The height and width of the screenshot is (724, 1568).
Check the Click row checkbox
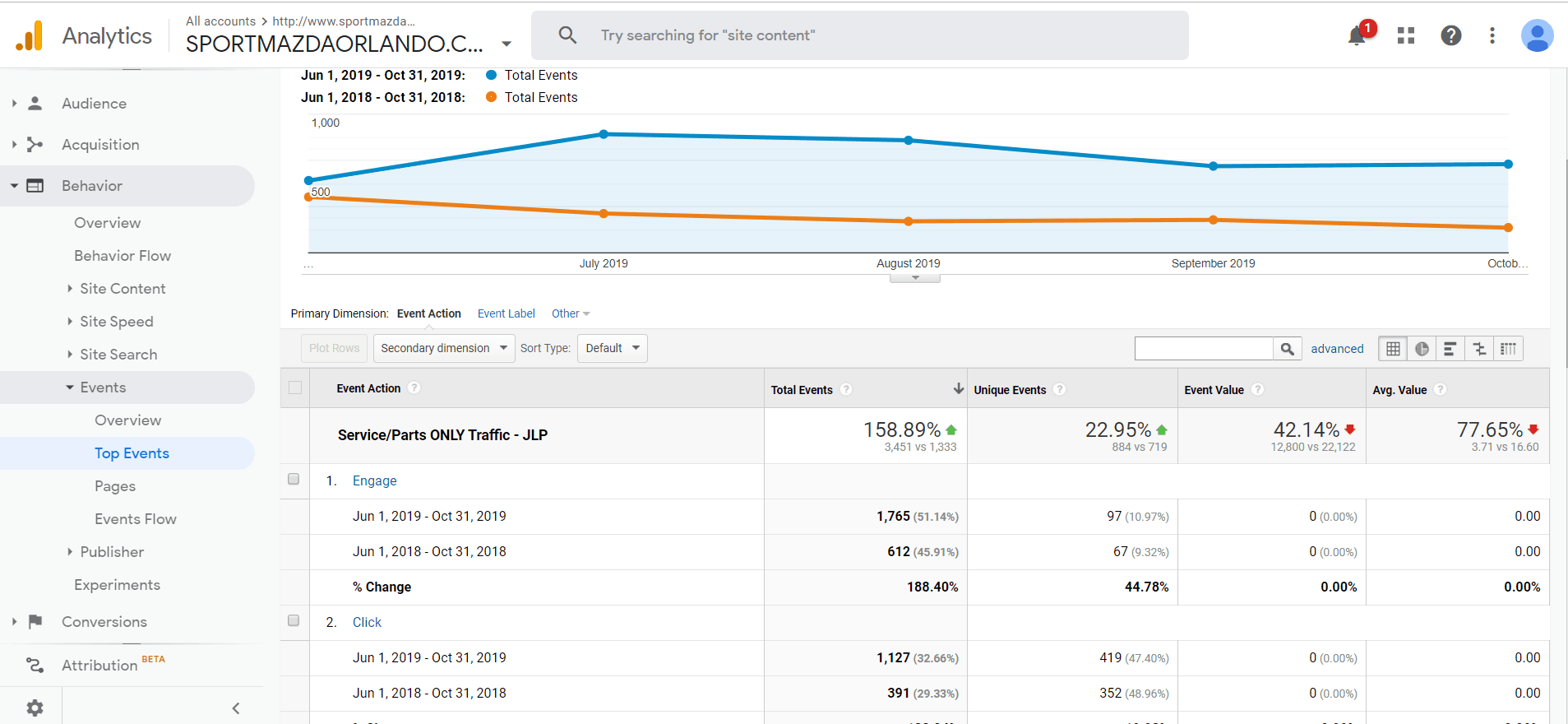(x=294, y=620)
